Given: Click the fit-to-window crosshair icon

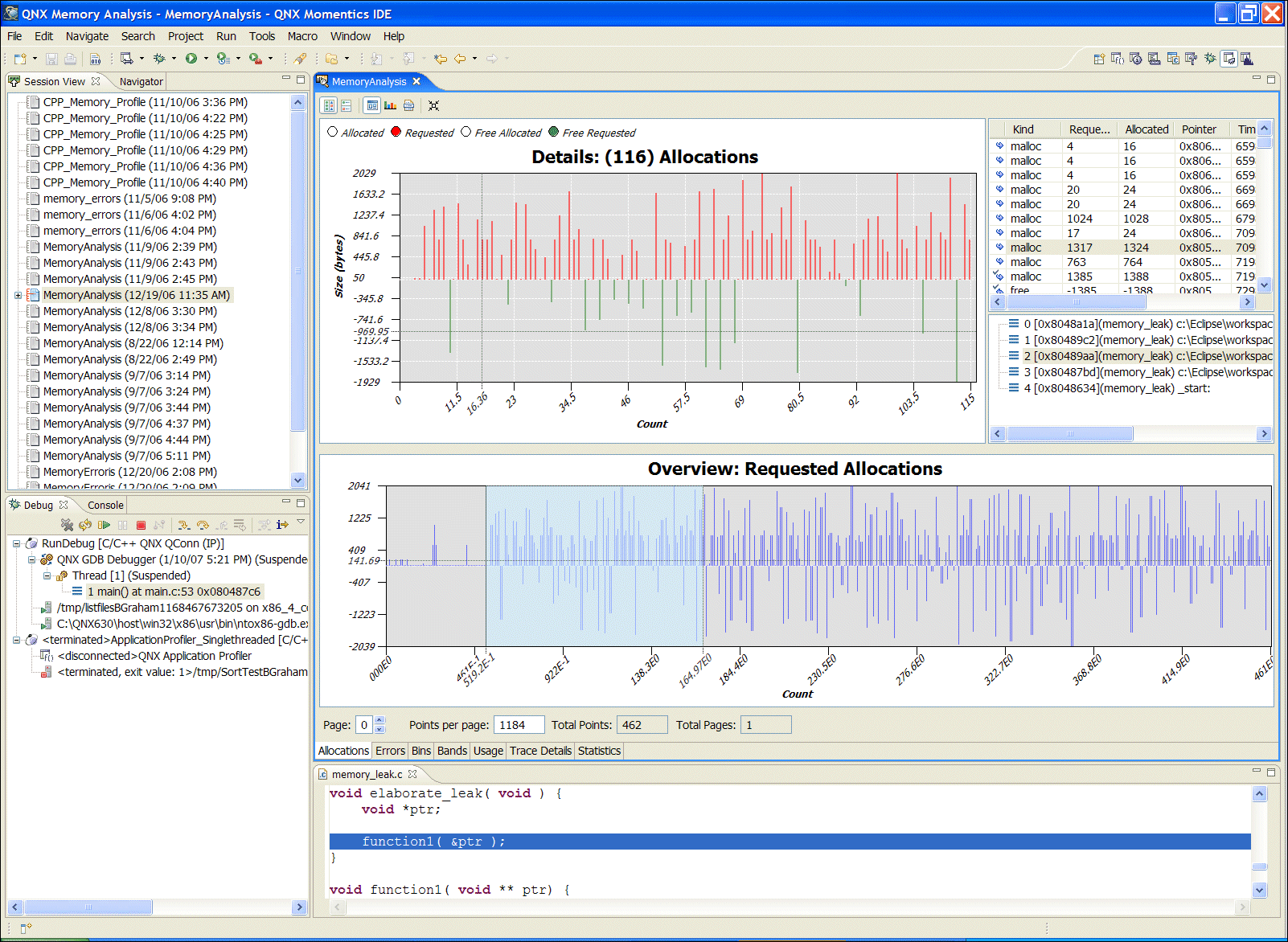Looking at the screenshot, I should tap(433, 104).
